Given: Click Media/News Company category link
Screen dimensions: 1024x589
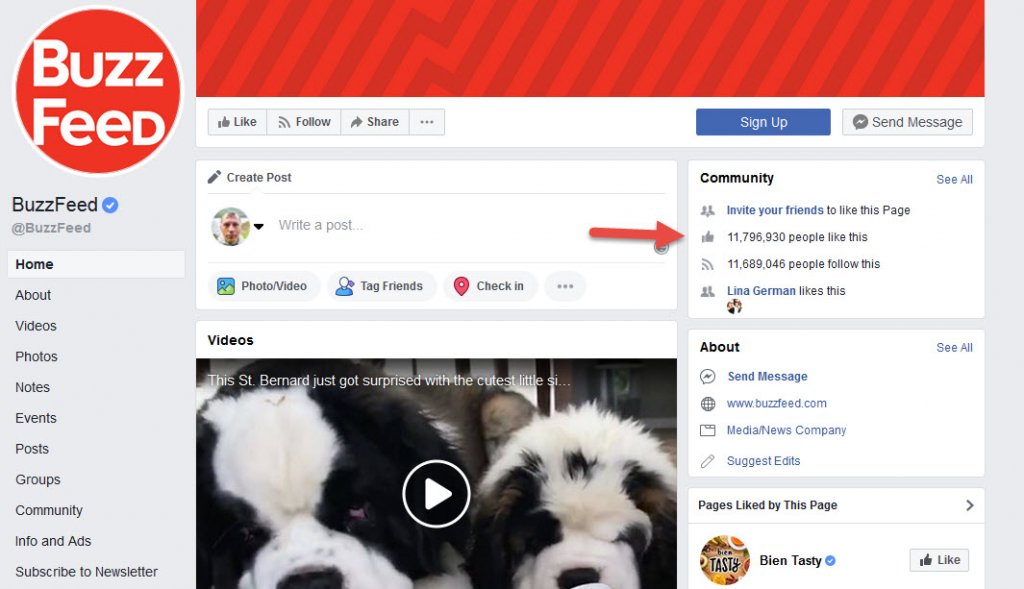Looking at the screenshot, I should click(x=786, y=430).
